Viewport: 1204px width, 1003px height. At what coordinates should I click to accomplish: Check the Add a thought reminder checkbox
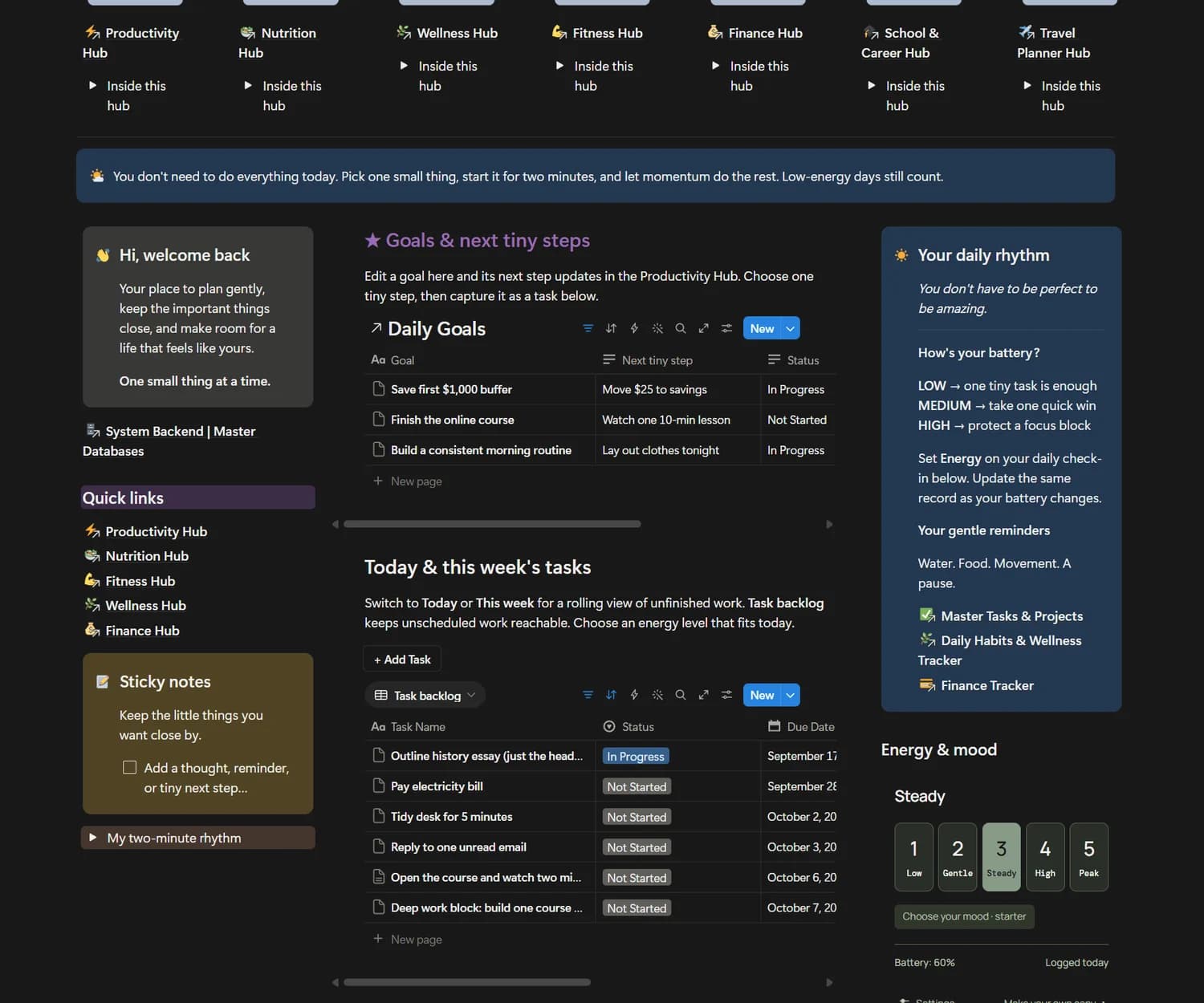(129, 767)
